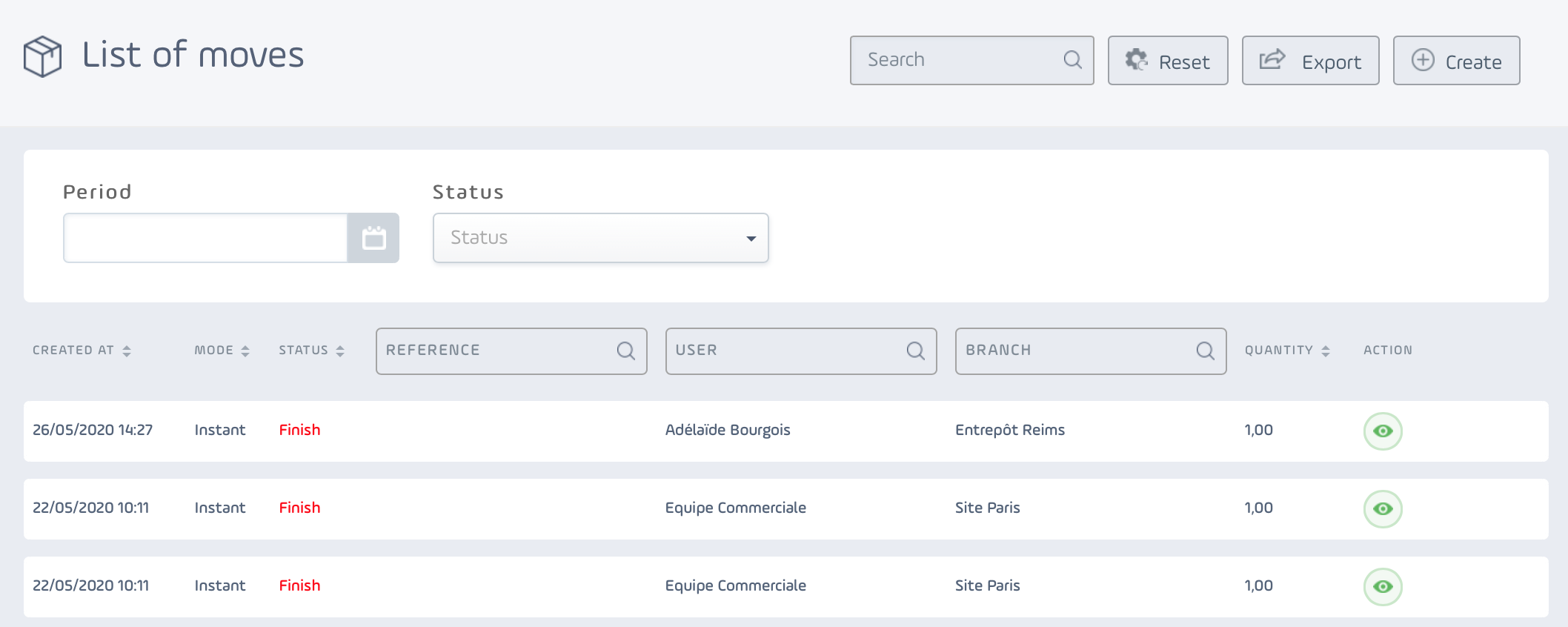Open the calendar picker for Period
This screenshot has height=627, width=1568.
coord(373,238)
